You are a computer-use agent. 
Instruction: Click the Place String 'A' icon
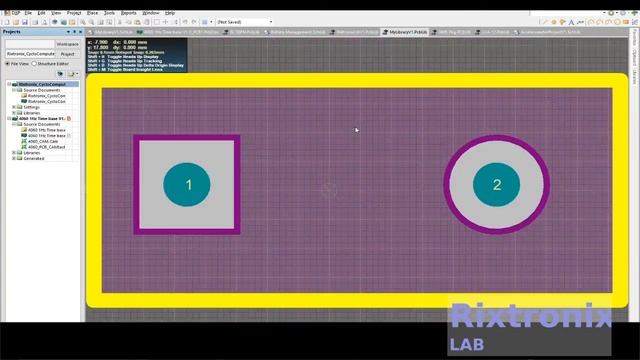pos(571,22)
